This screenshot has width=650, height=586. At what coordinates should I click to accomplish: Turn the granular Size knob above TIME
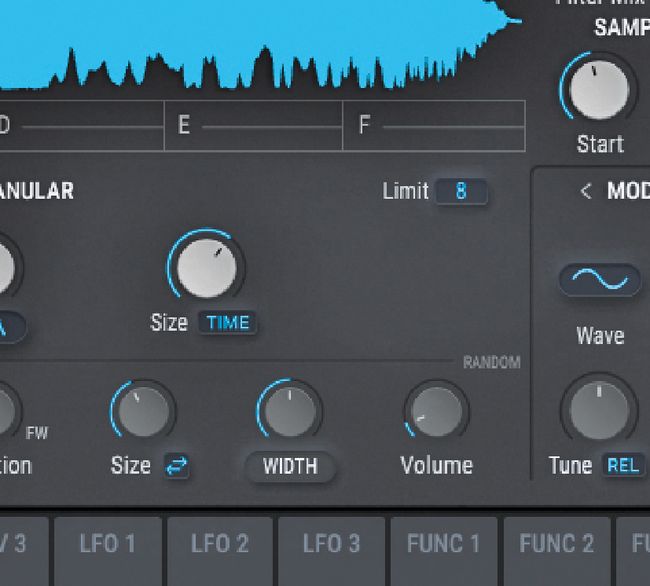206,266
